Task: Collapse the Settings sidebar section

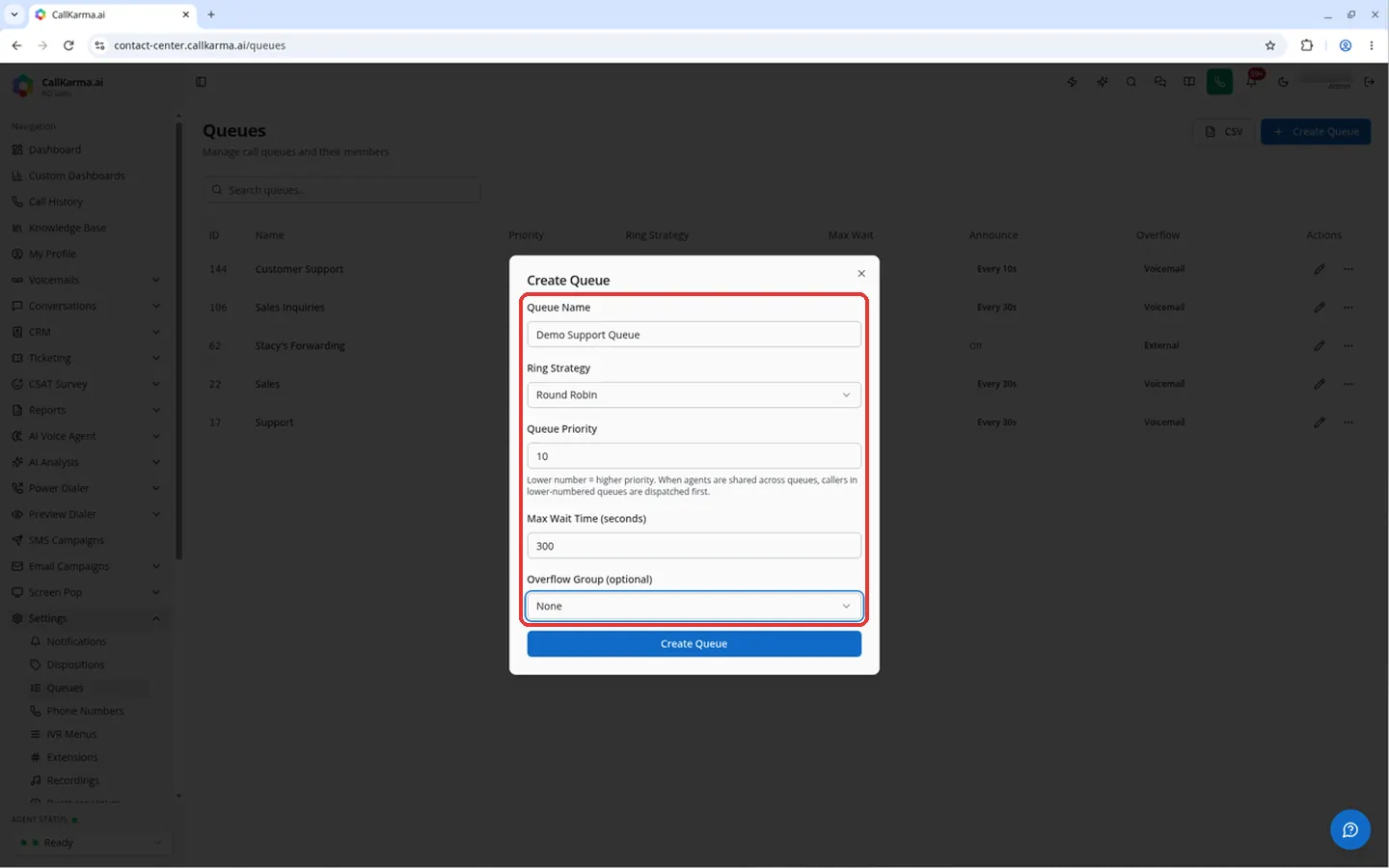Action: (x=87, y=618)
